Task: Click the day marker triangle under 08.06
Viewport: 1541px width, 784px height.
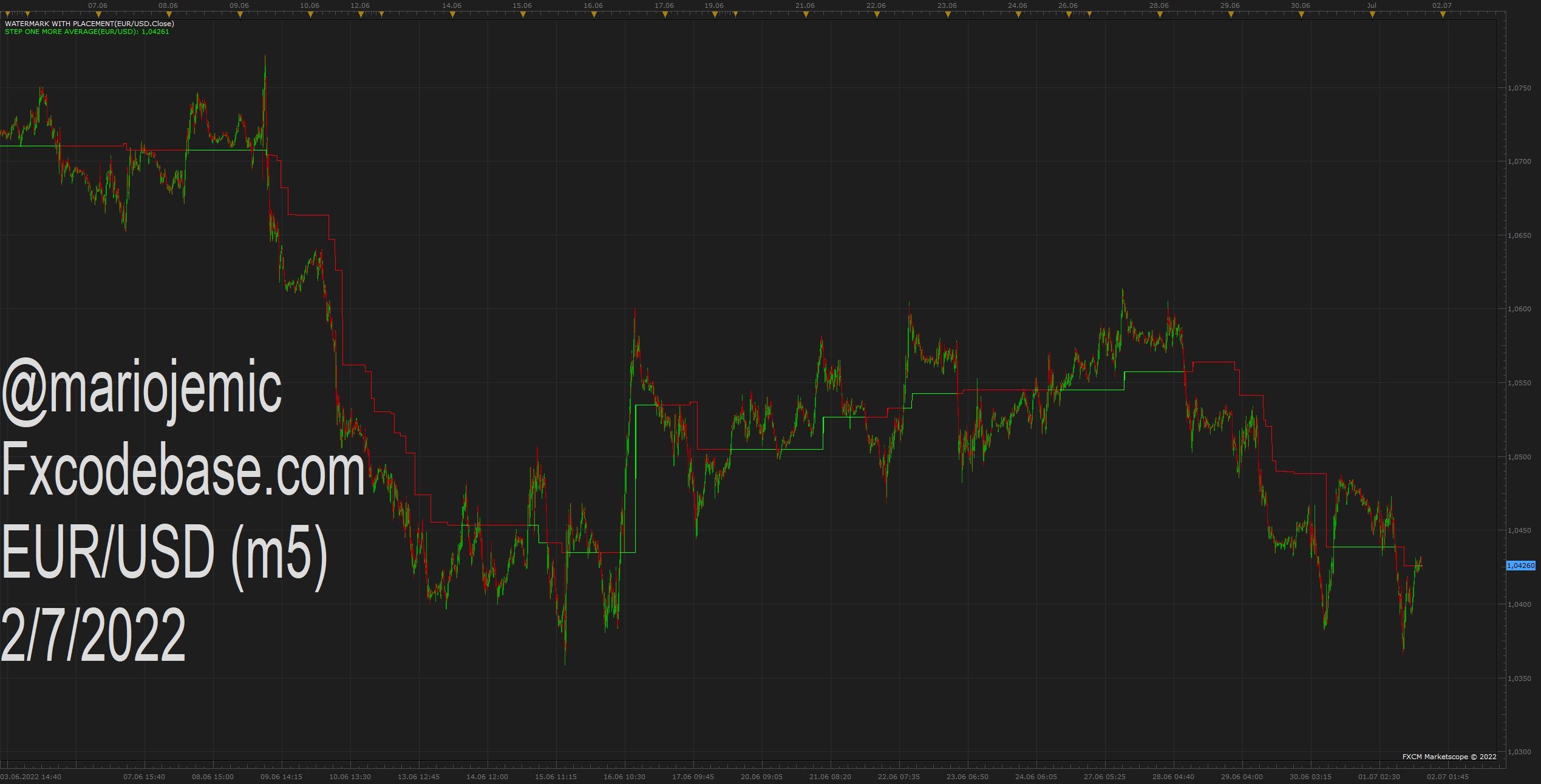Action: point(169,15)
